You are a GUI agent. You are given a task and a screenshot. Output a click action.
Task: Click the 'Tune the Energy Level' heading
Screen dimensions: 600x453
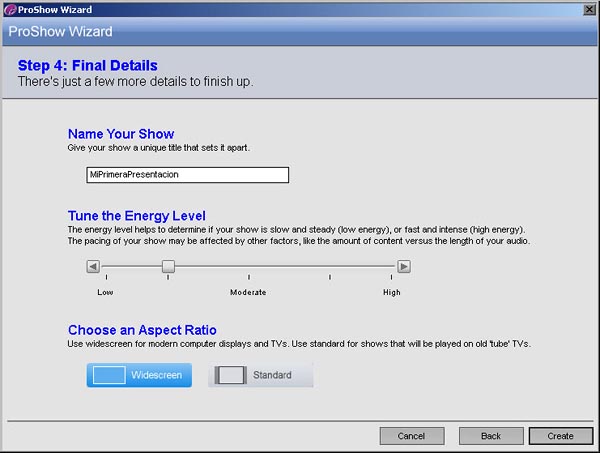[137, 216]
